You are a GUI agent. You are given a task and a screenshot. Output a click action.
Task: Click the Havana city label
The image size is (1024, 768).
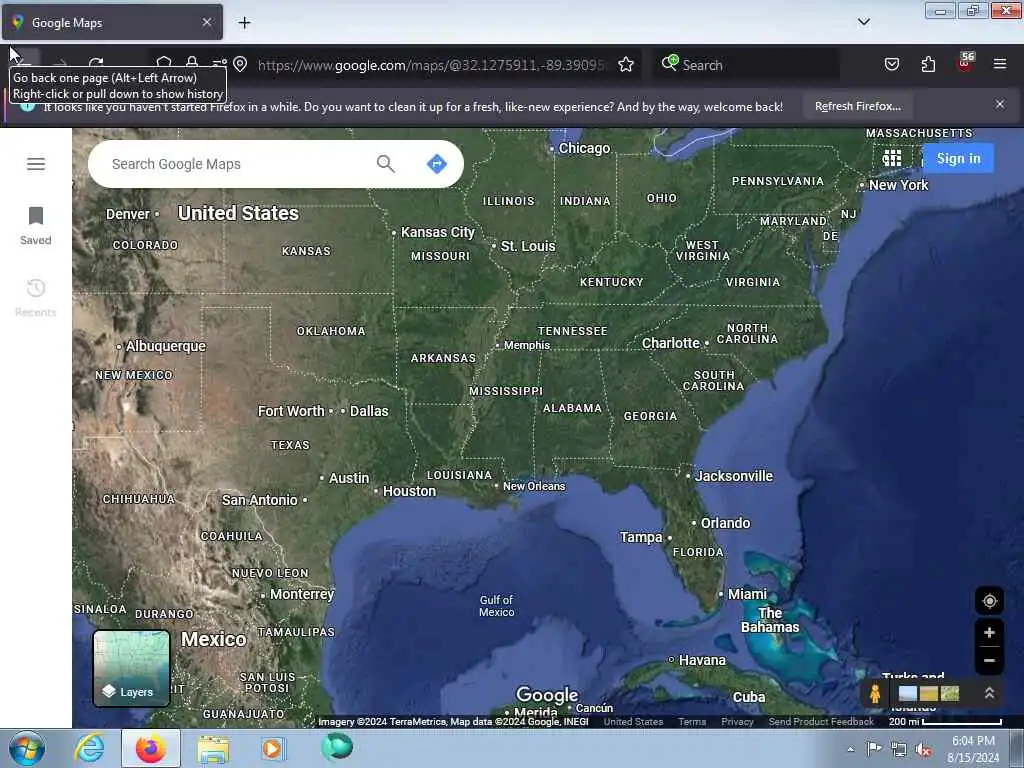click(702, 660)
